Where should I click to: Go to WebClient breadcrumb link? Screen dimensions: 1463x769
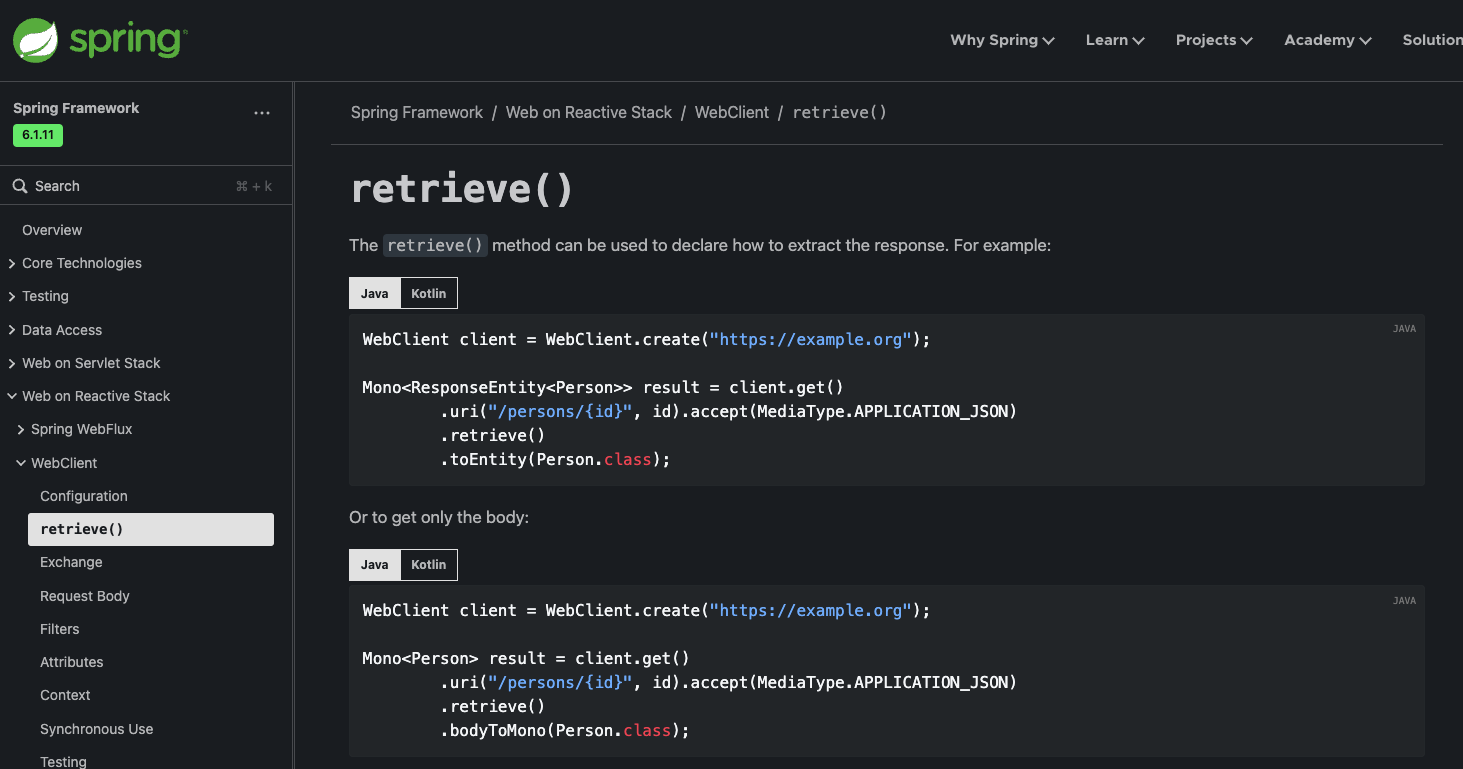[732, 112]
